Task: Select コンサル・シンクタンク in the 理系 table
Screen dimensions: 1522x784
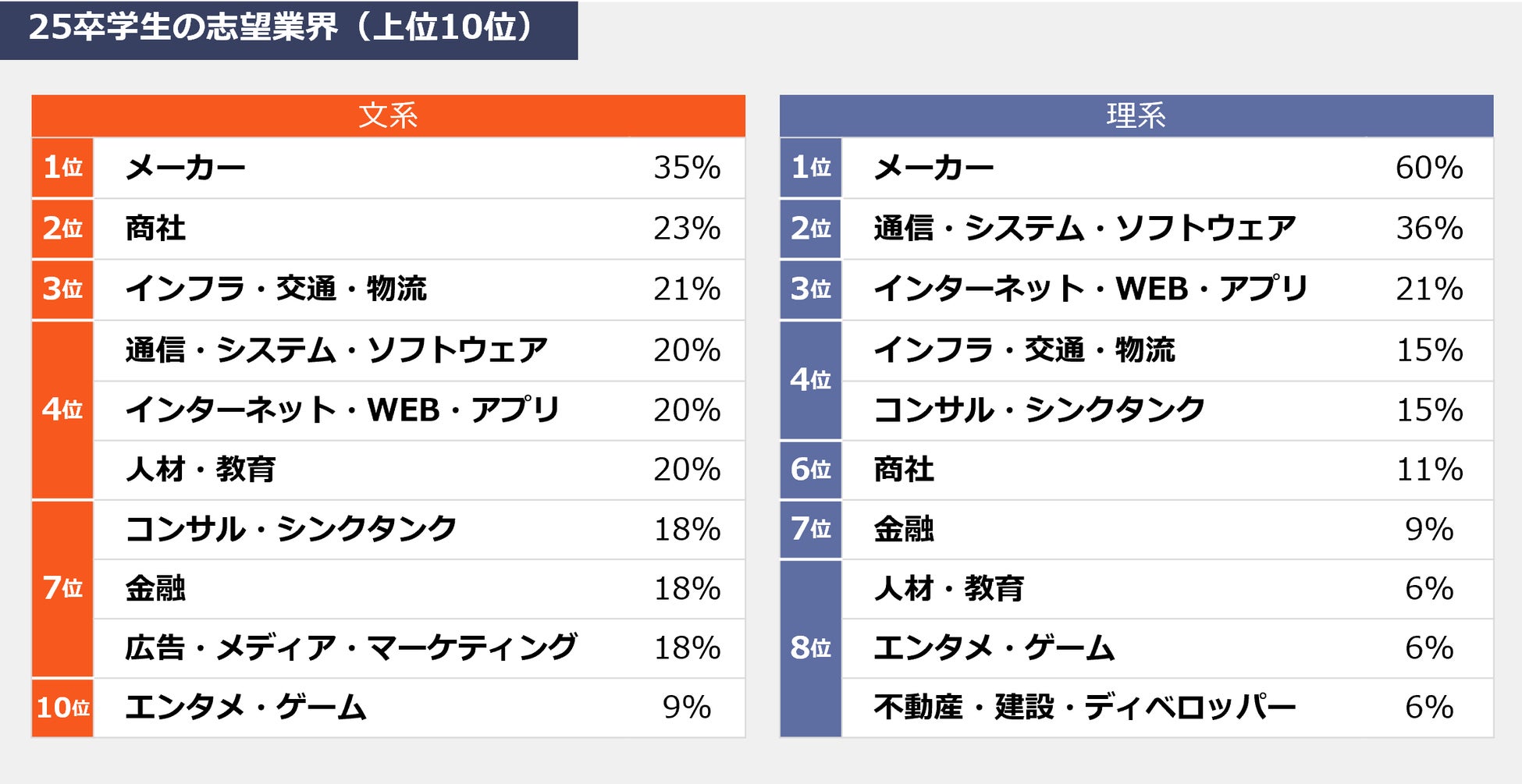Action: click(1039, 410)
